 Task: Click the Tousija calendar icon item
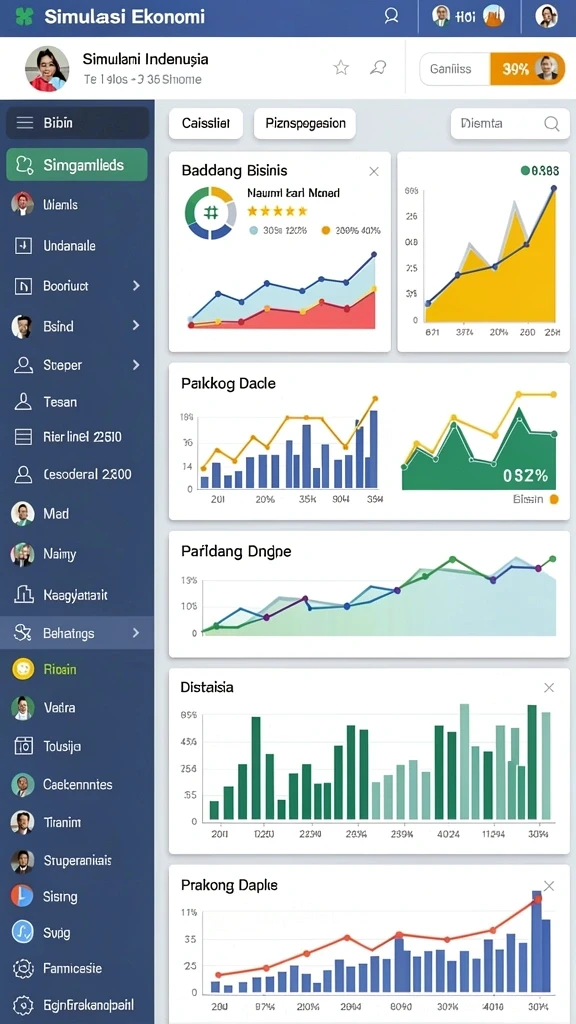point(23,745)
